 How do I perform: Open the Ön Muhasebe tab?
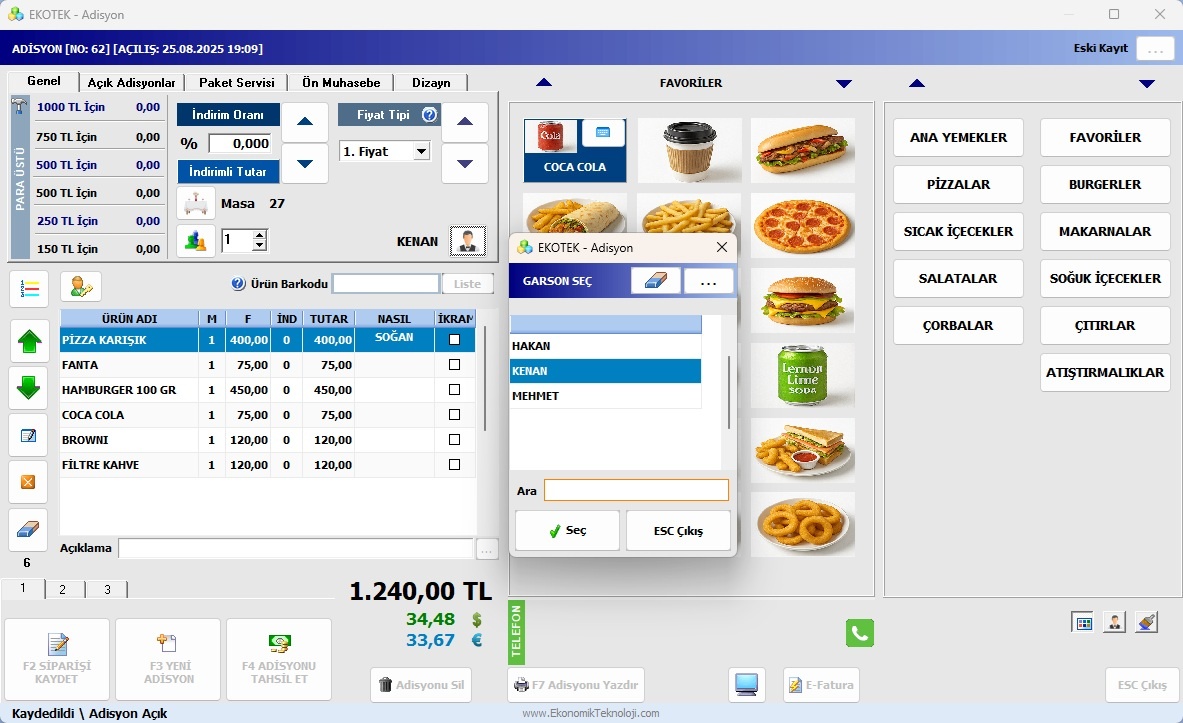[341, 82]
